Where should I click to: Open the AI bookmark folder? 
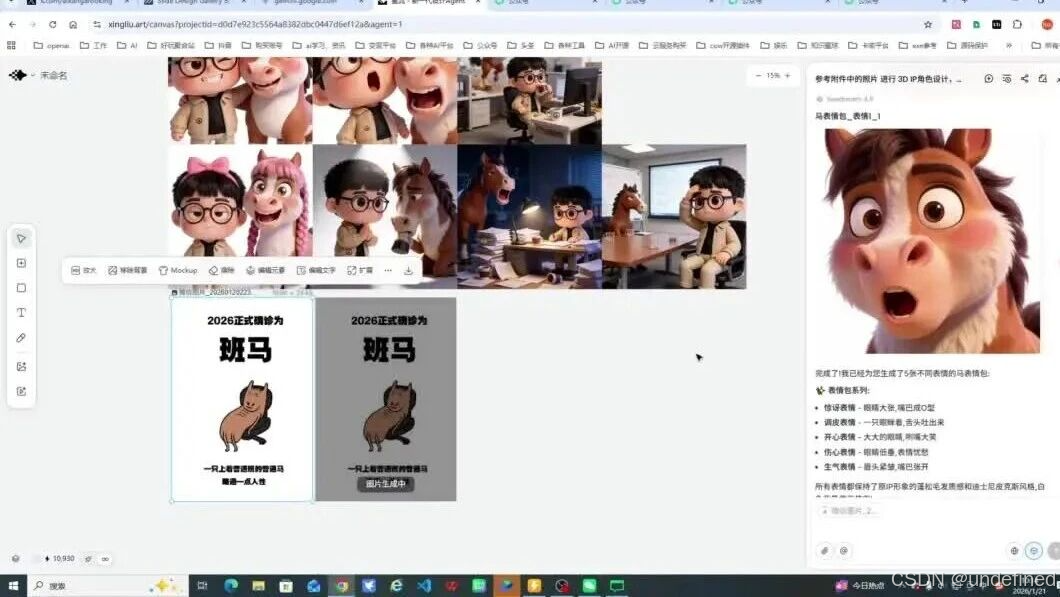(x=127, y=45)
